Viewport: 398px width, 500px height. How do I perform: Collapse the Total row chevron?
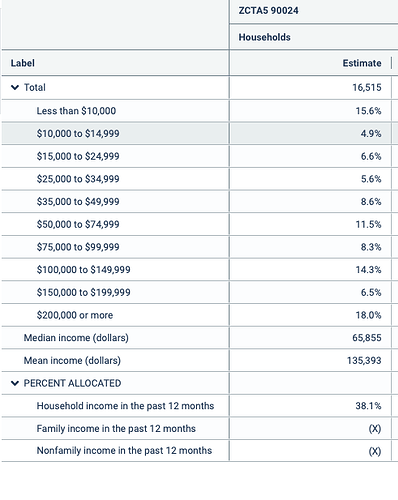(x=15, y=88)
